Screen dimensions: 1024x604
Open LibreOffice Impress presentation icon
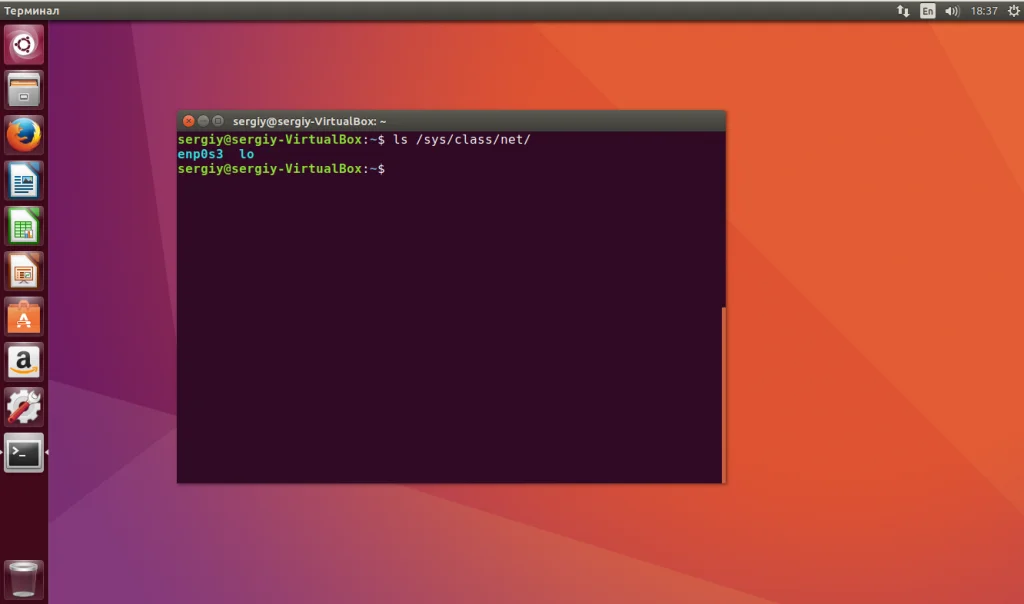pos(24,271)
